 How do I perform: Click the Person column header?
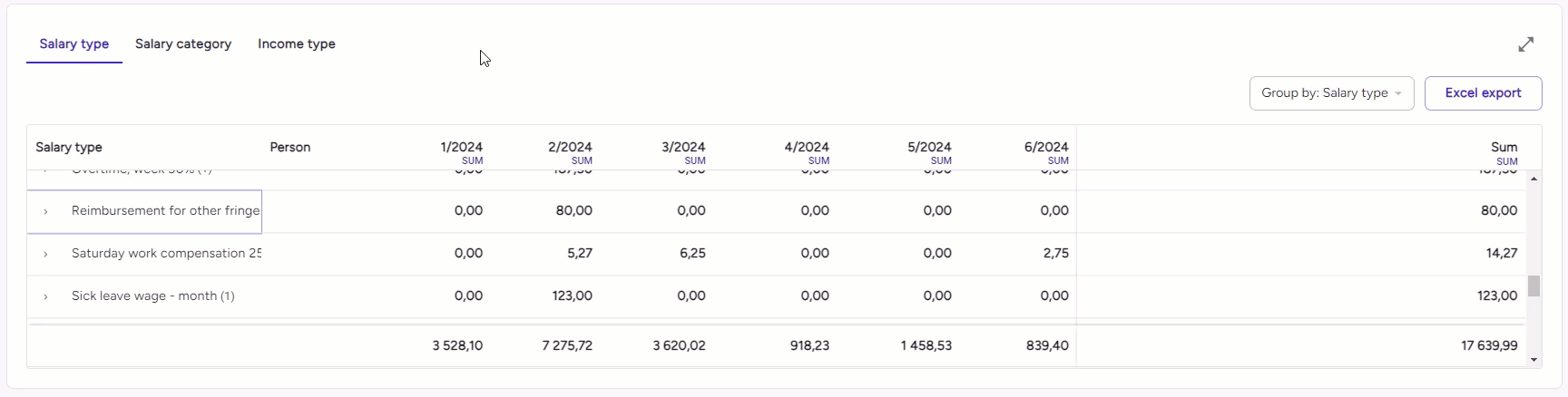[x=290, y=147]
